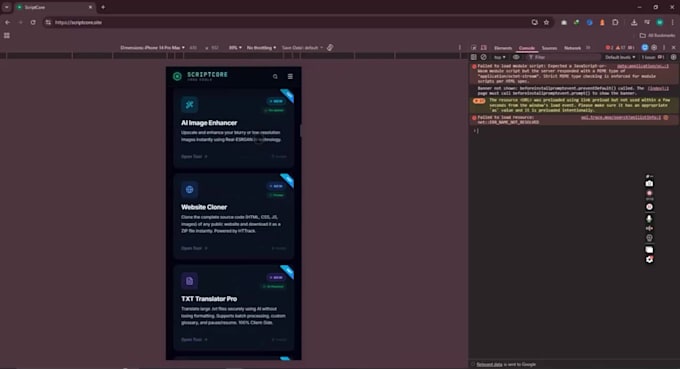Open the search icon in ScriptCore header
This screenshot has height=369, width=680.
coord(275,76)
